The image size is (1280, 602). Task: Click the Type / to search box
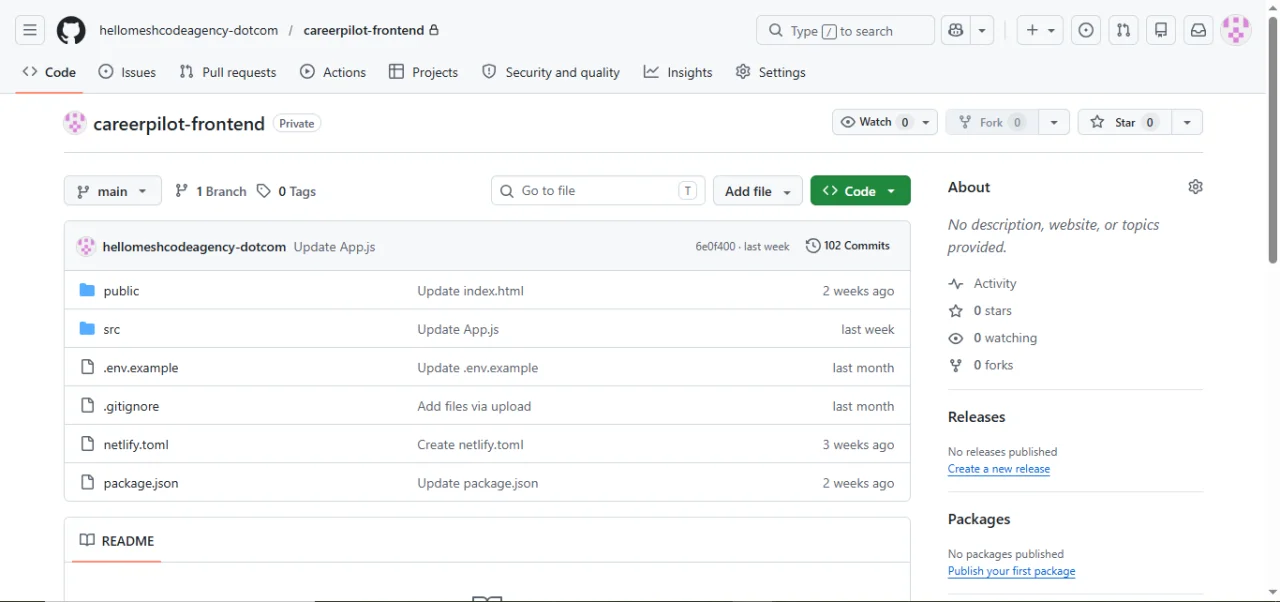(846, 30)
